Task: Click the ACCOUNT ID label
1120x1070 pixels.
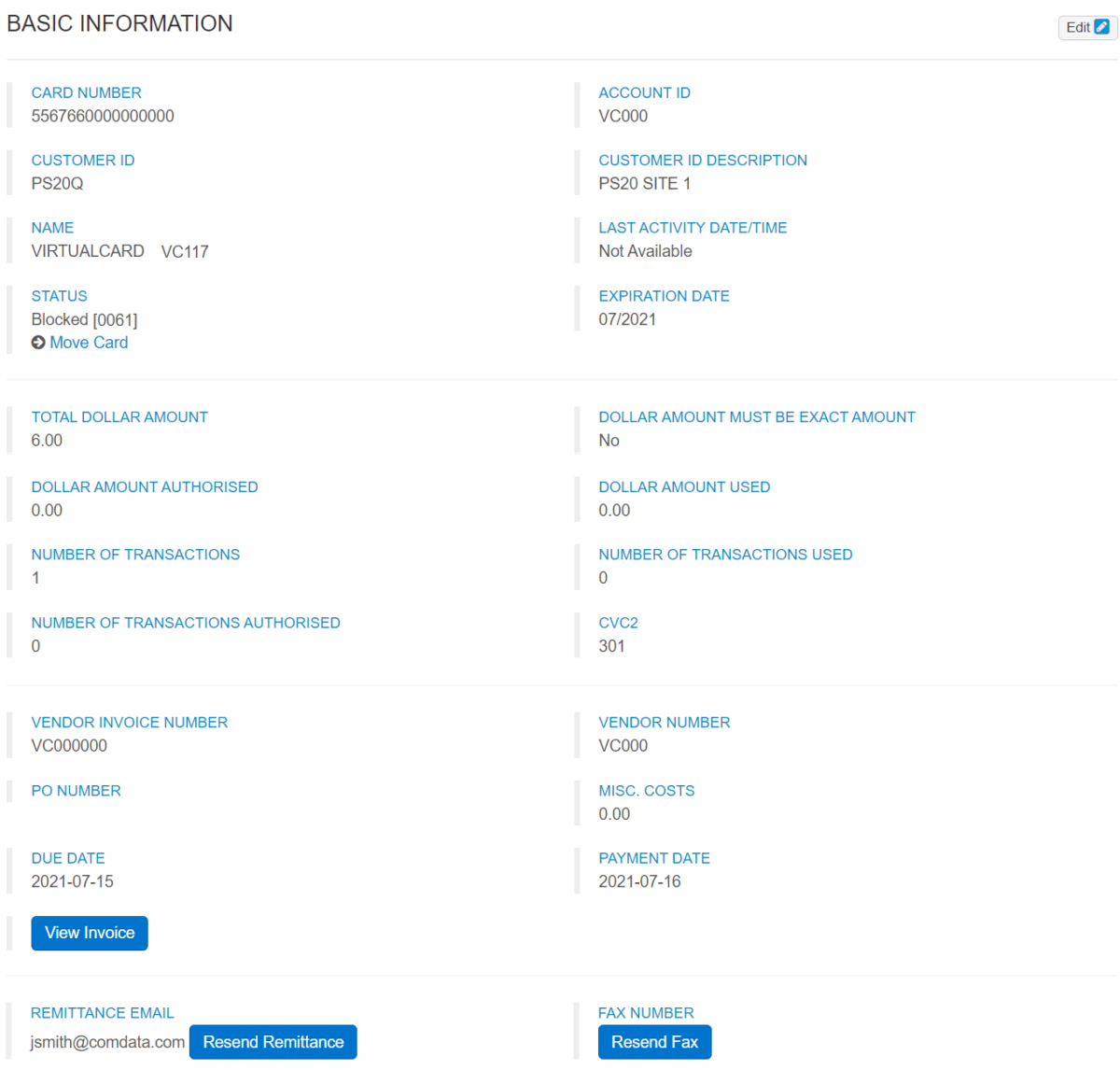Action: click(x=644, y=92)
